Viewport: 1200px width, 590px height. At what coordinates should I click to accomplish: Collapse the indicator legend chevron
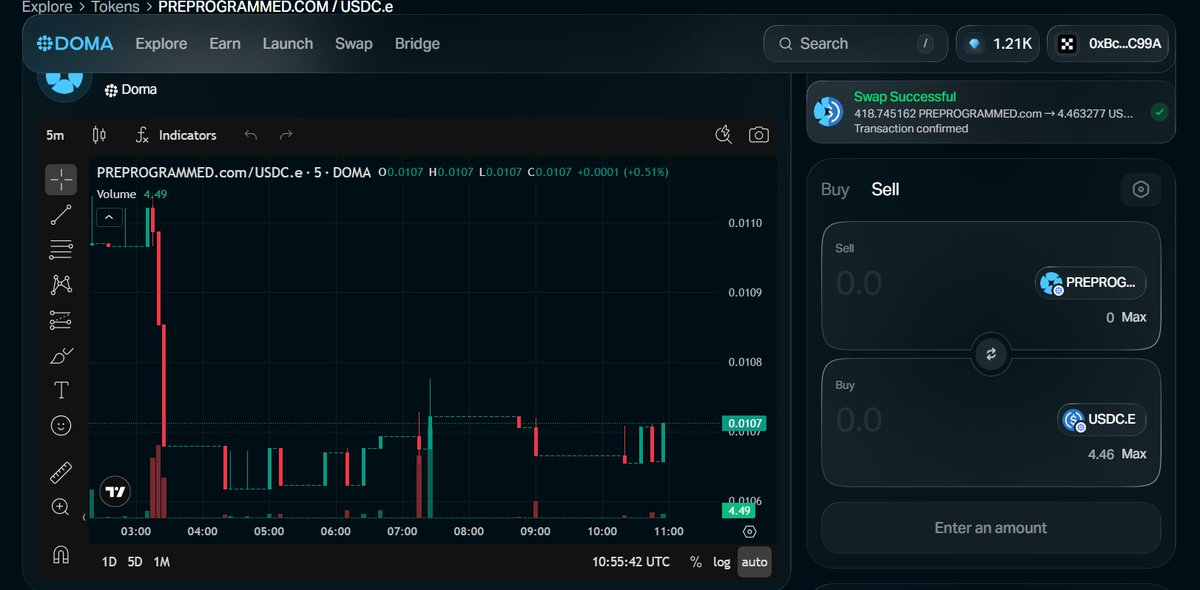click(109, 216)
